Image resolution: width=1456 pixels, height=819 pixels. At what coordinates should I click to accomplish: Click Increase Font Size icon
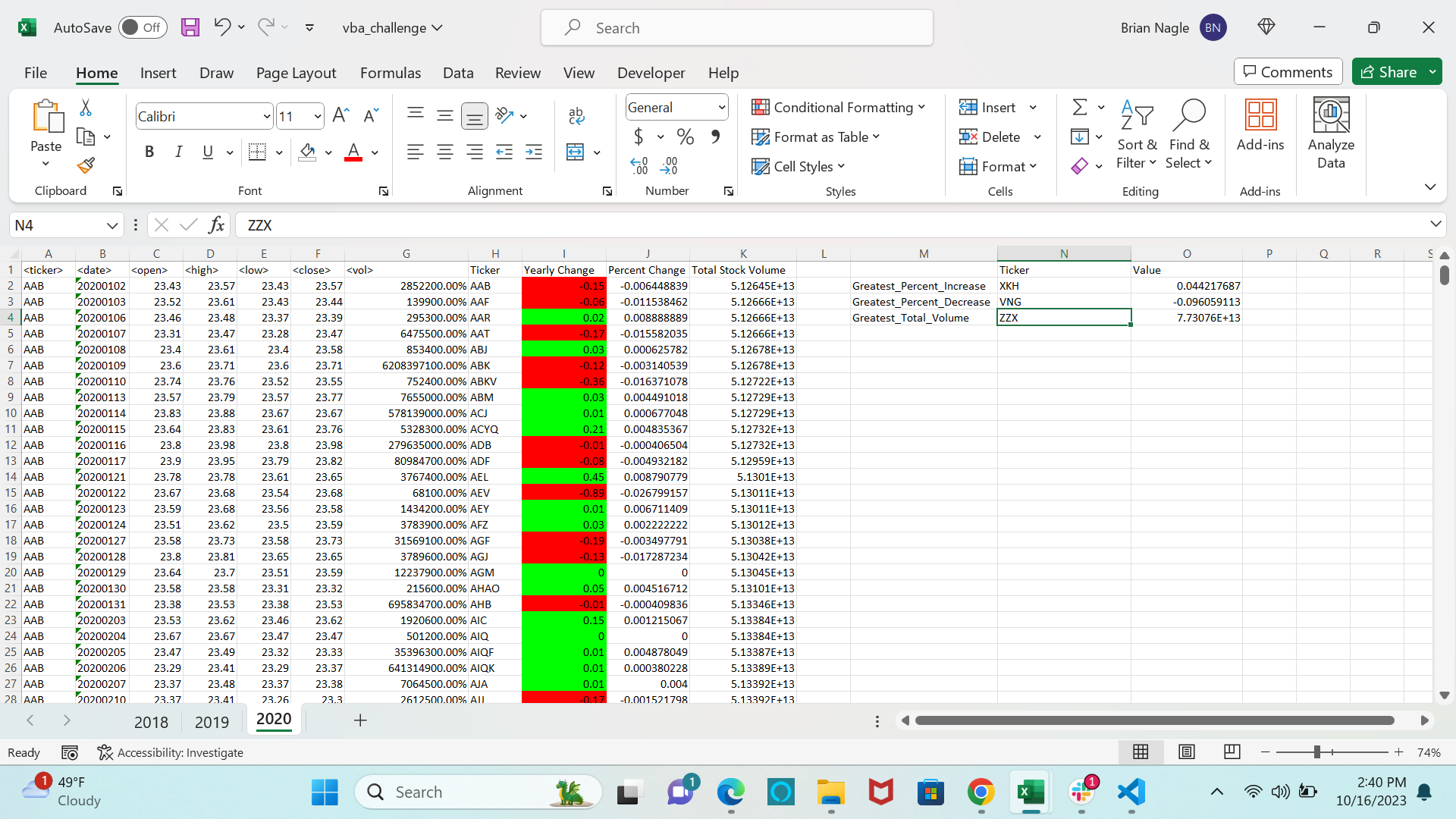[340, 116]
